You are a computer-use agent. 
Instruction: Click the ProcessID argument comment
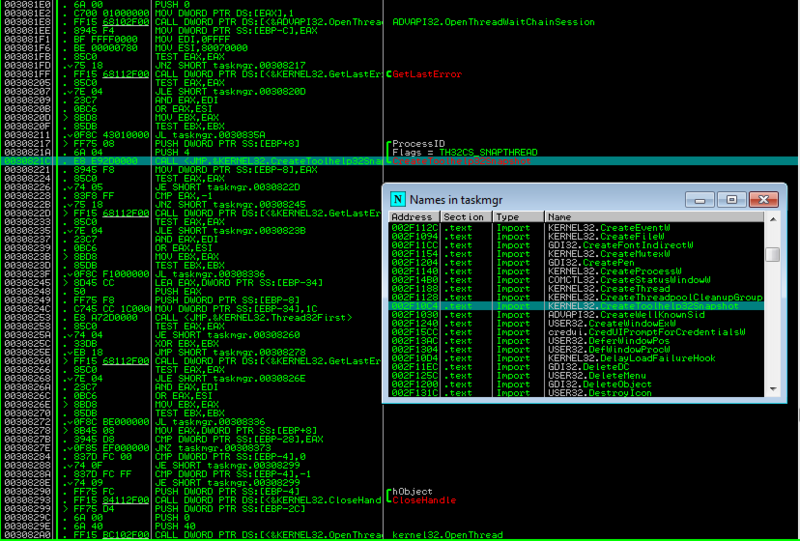[x=418, y=143]
